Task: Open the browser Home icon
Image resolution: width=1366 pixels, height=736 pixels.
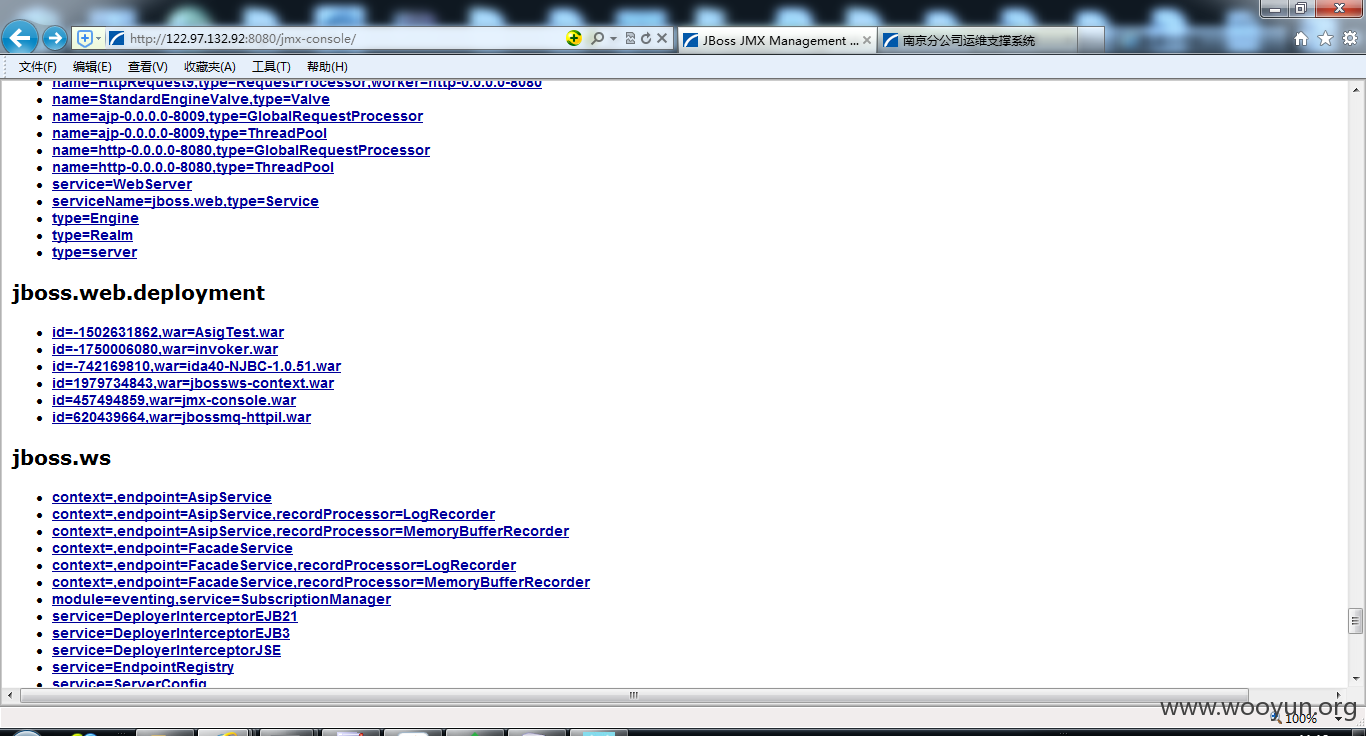Action: point(1301,39)
